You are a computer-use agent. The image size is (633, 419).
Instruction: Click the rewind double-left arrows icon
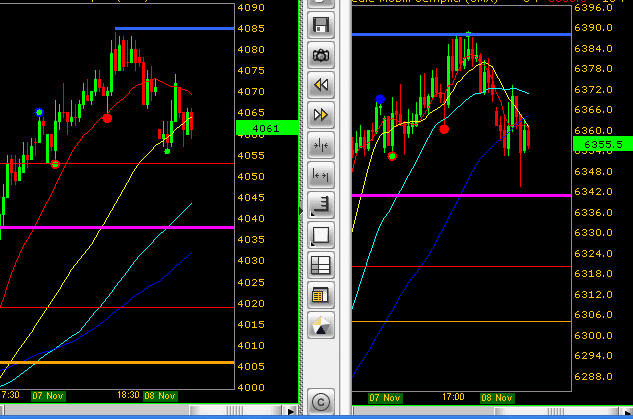pos(321,85)
